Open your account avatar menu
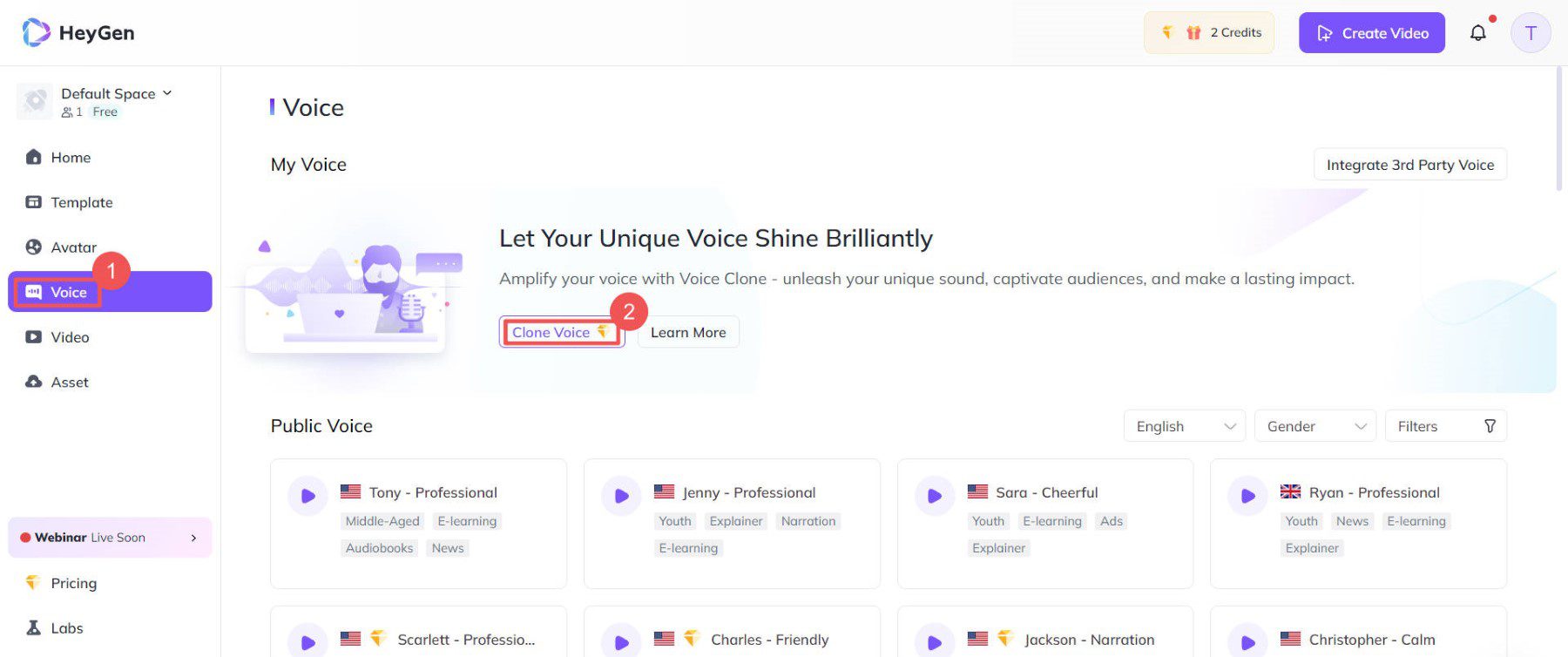Screen dimensions: 1568x657 pyautogui.click(x=1531, y=32)
